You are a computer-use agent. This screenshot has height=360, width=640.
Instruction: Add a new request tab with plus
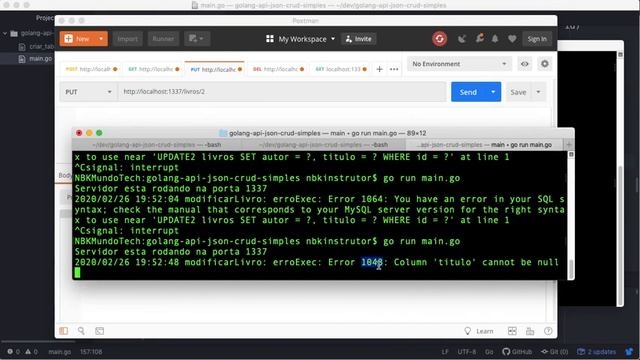pos(379,69)
